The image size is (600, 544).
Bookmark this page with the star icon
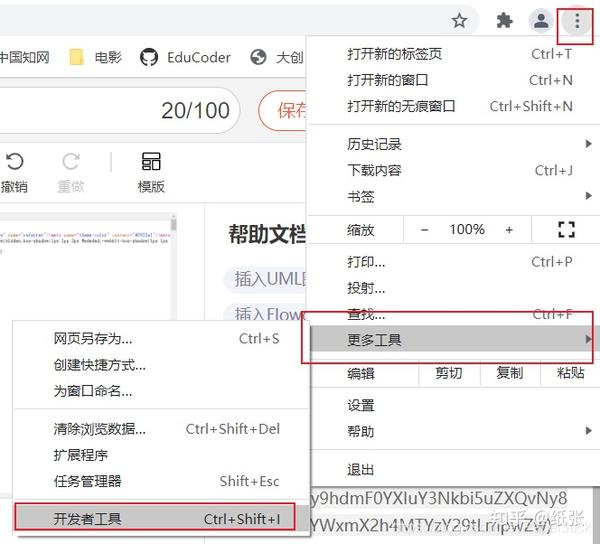[459, 20]
